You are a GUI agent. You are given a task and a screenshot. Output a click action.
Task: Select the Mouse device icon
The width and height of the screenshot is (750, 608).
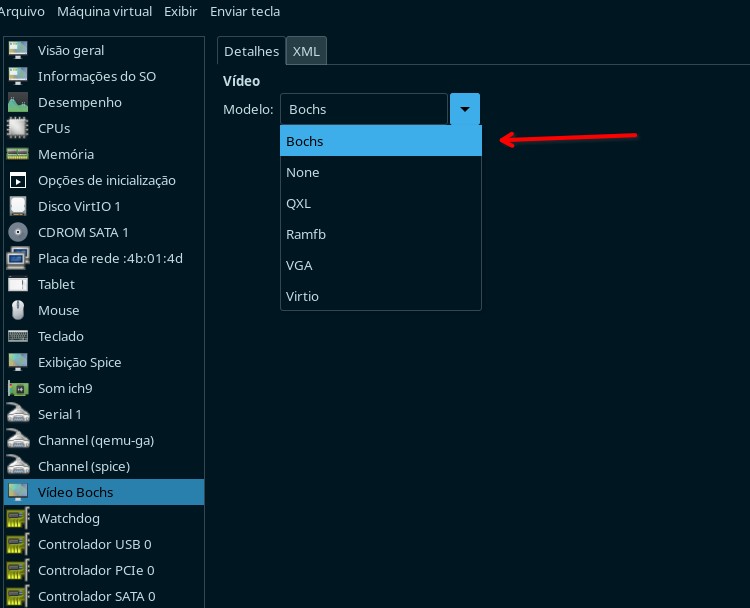pyautogui.click(x=18, y=310)
